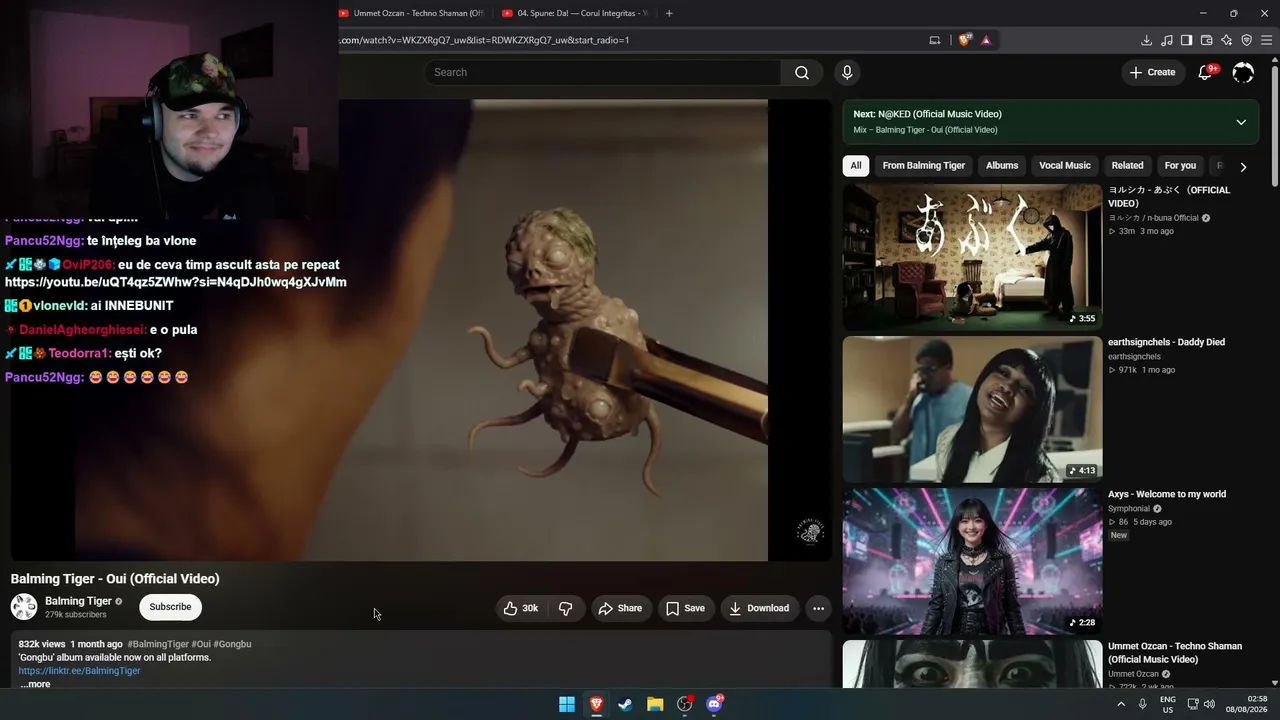Open the media playlist music note icon
1280x720 pixels.
pyautogui.click(x=1166, y=40)
